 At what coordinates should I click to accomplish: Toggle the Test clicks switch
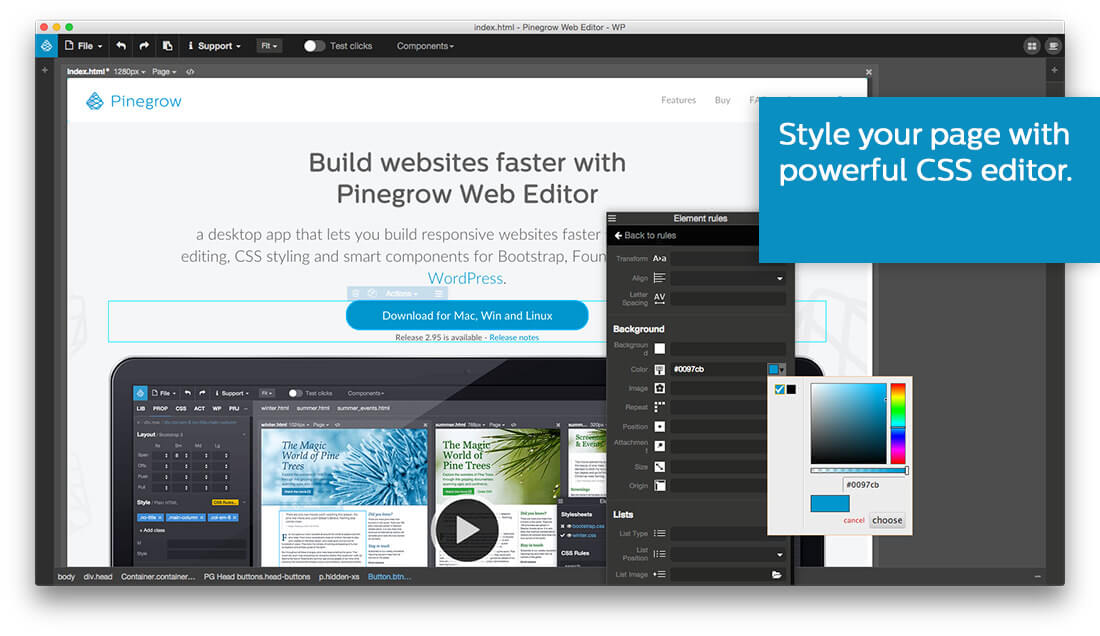(314, 46)
